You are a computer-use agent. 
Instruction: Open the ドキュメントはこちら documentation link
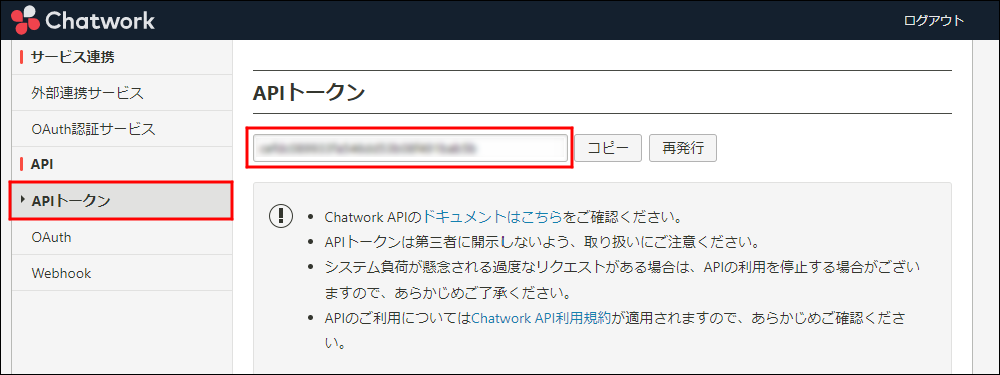pos(492,217)
